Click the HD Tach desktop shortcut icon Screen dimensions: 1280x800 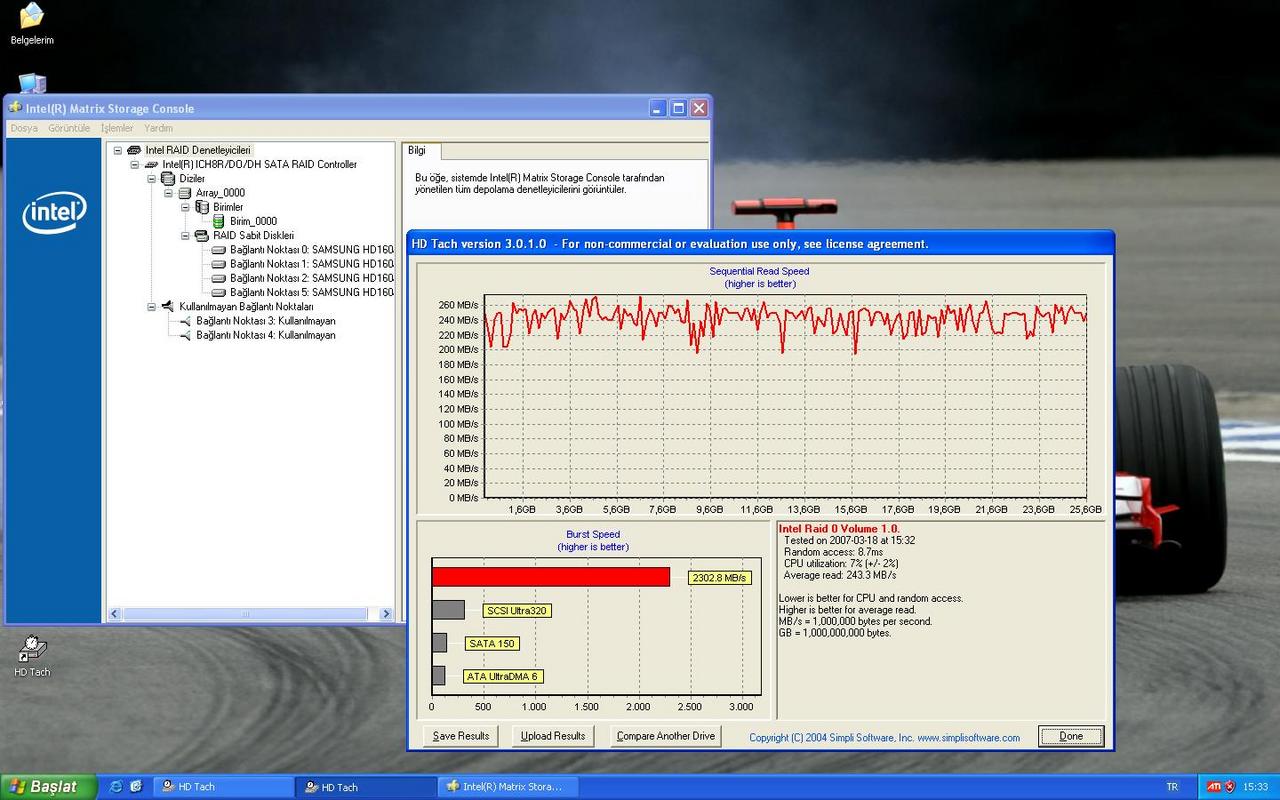click(x=32, y=648)
